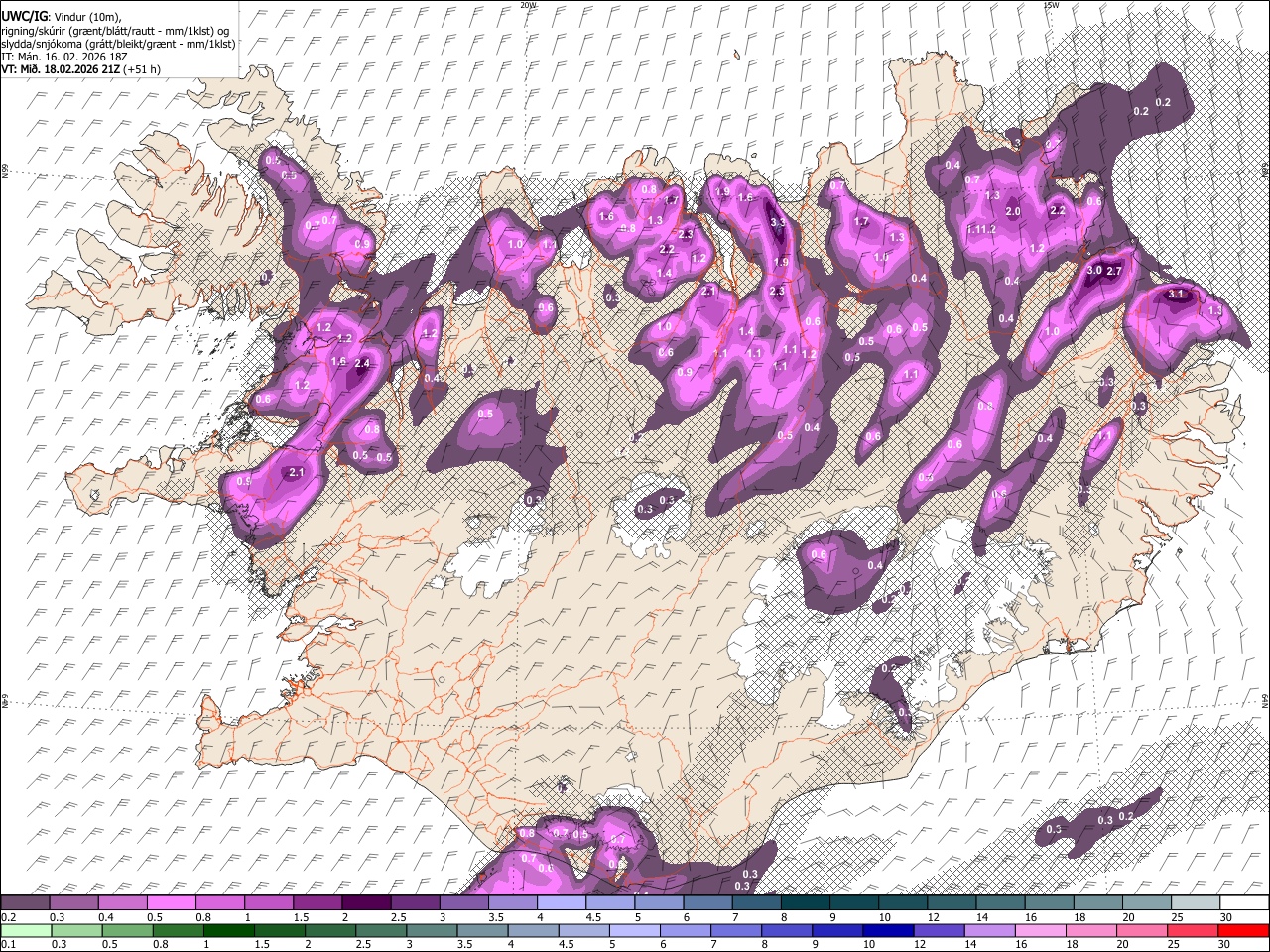The image size is (1270, 952).
Task: Pick the pink rain swatch between 16 and 18
Action: pyautogui.click(x=1041, y=930)
